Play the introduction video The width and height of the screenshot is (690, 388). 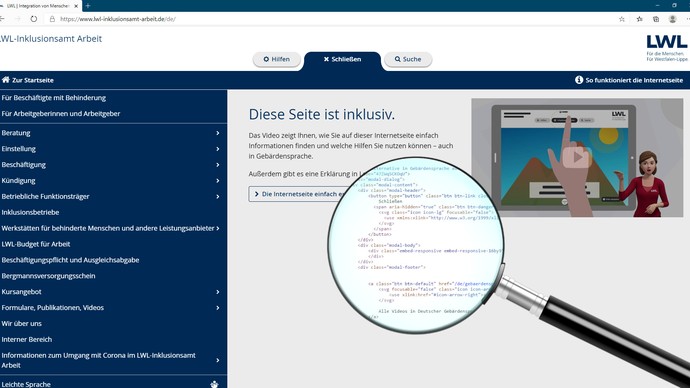(577, 157)
